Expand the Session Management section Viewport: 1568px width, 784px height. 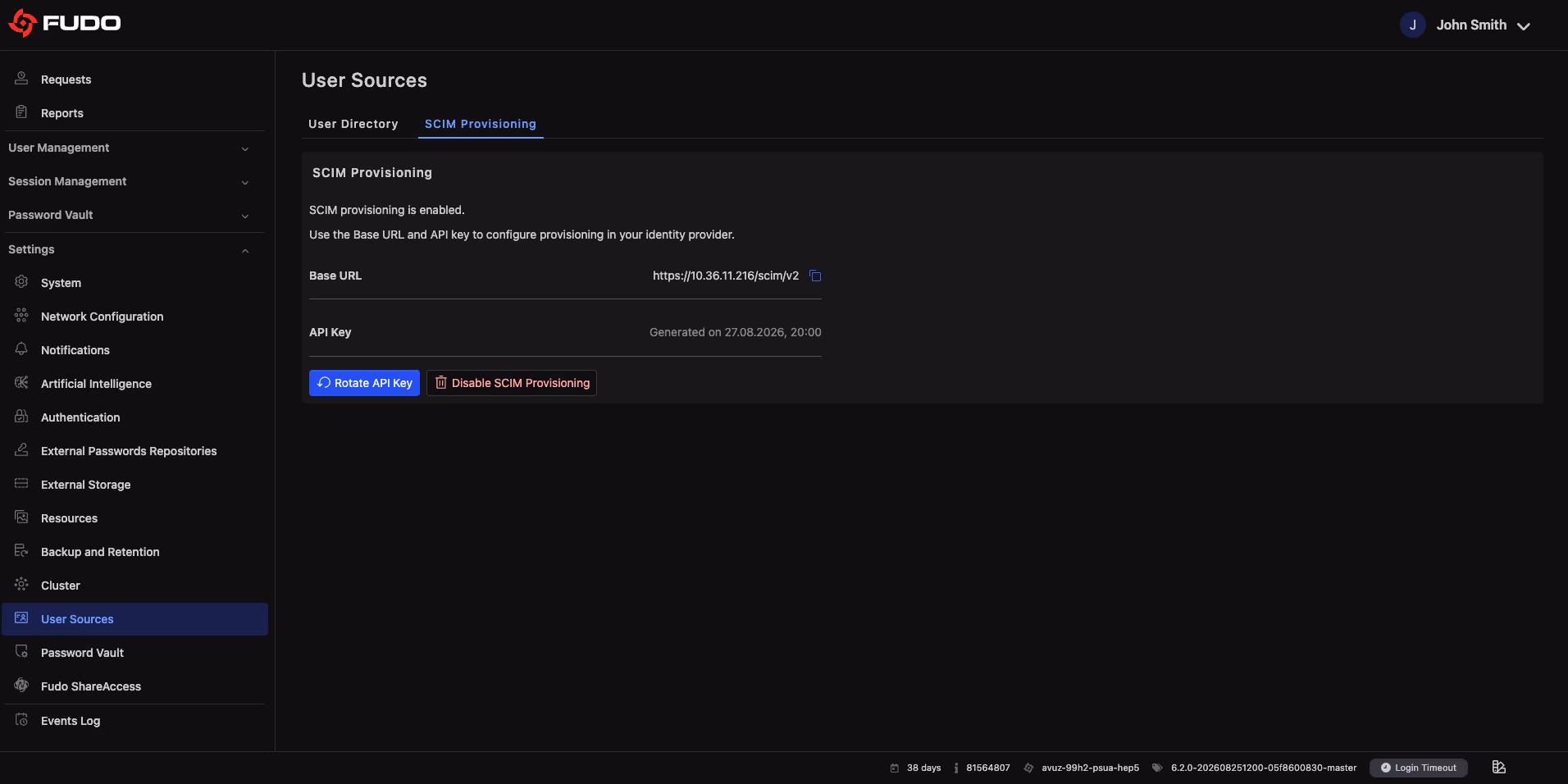[x=134, y=181]
